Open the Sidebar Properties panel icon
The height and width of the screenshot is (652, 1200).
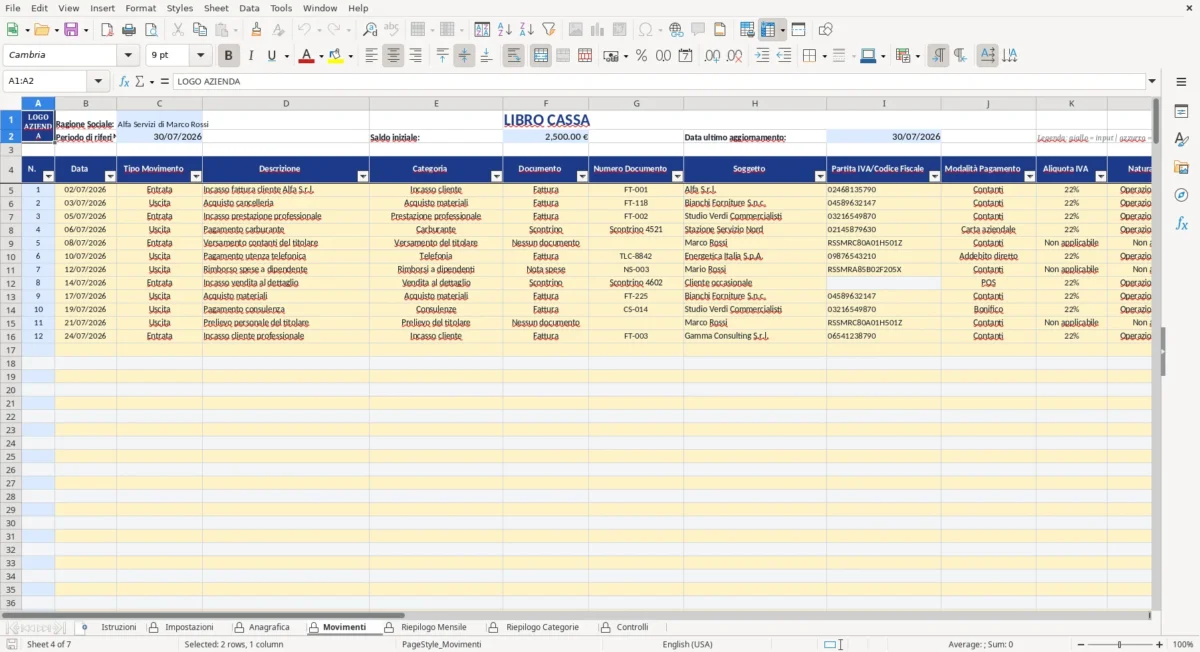point(1181,111)
